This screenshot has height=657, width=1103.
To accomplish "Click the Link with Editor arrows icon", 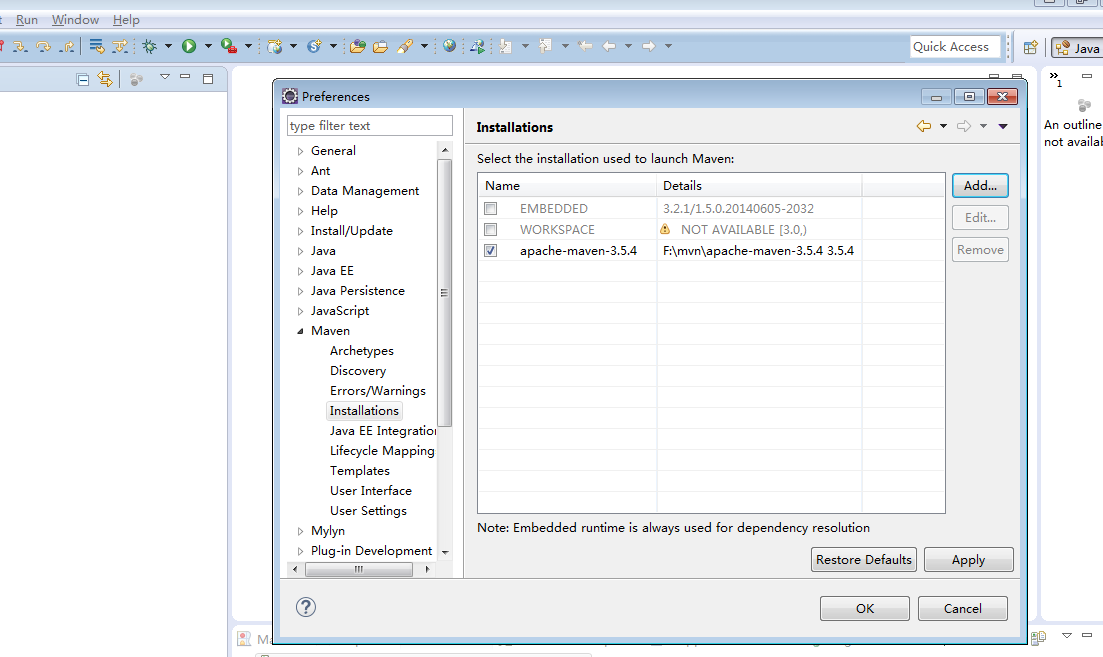I will pyautogui.click(x=105, y=79).
